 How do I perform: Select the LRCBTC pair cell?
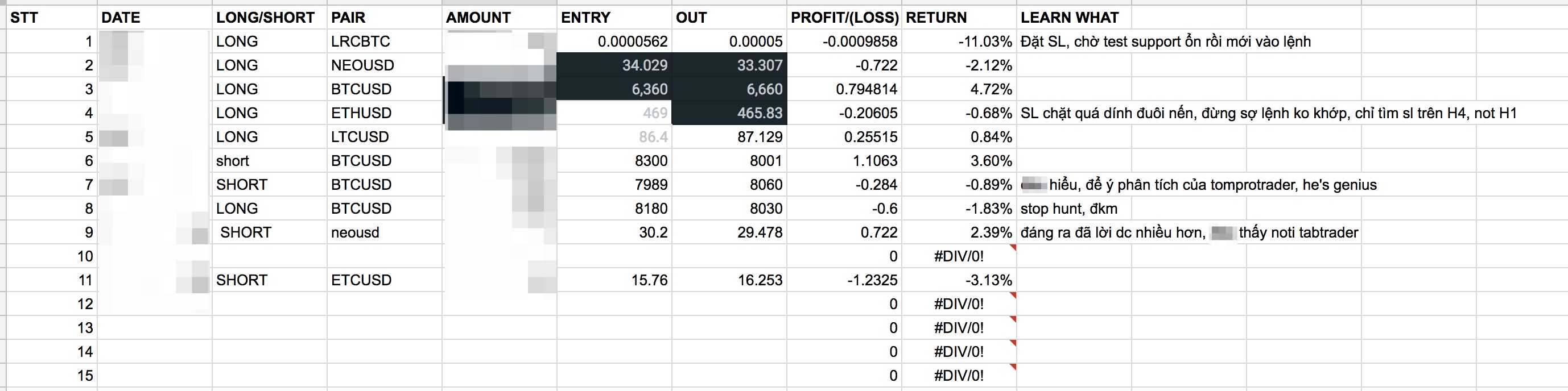(360, 41)
